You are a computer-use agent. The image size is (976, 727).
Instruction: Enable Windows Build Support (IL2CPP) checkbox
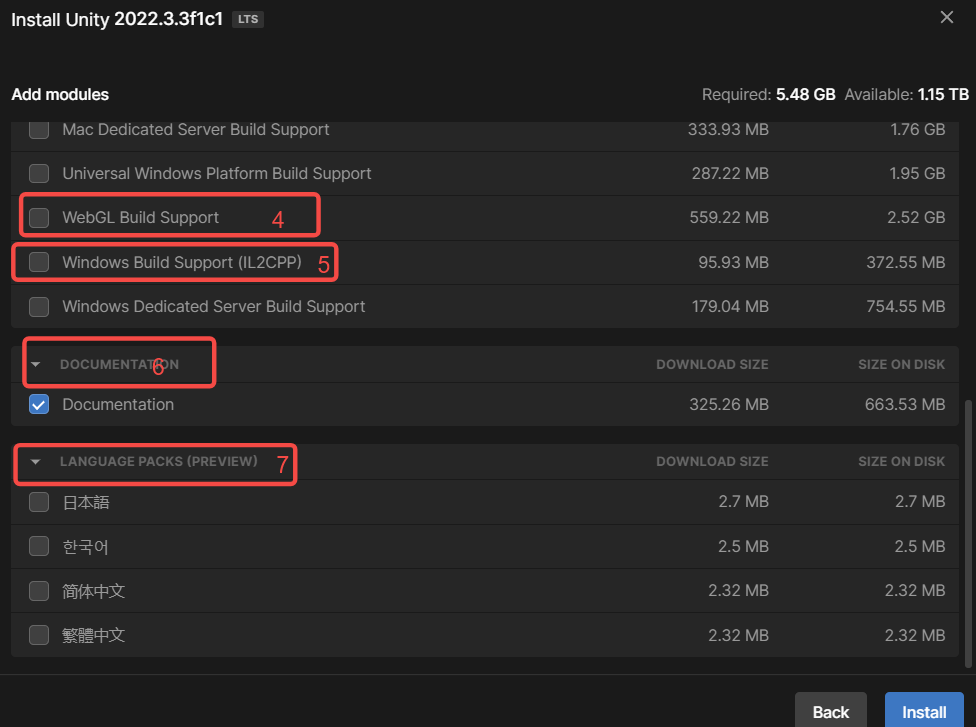(39, 262)
